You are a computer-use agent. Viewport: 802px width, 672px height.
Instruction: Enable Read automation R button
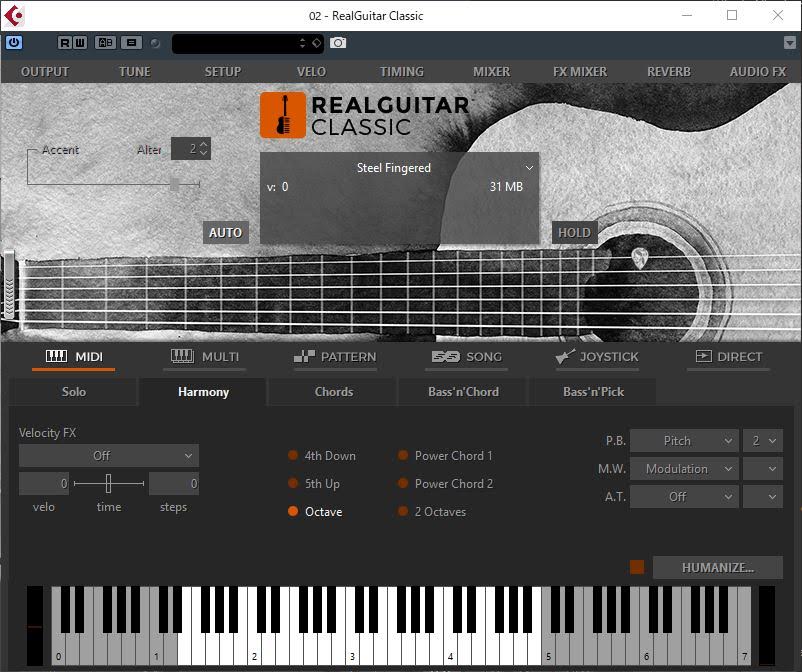coord(64,43)
